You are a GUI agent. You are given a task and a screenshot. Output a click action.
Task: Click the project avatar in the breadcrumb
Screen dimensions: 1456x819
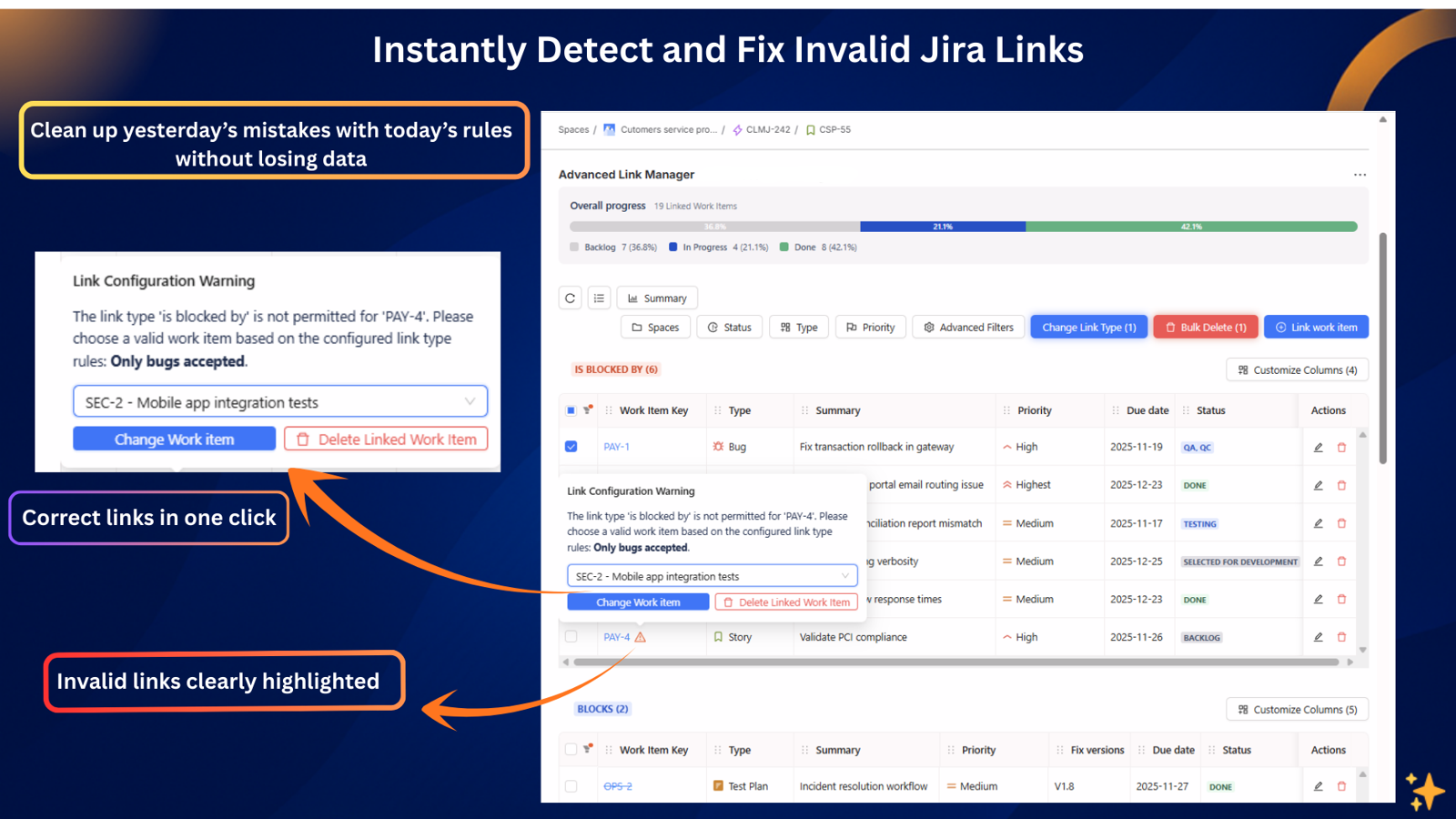610,129
